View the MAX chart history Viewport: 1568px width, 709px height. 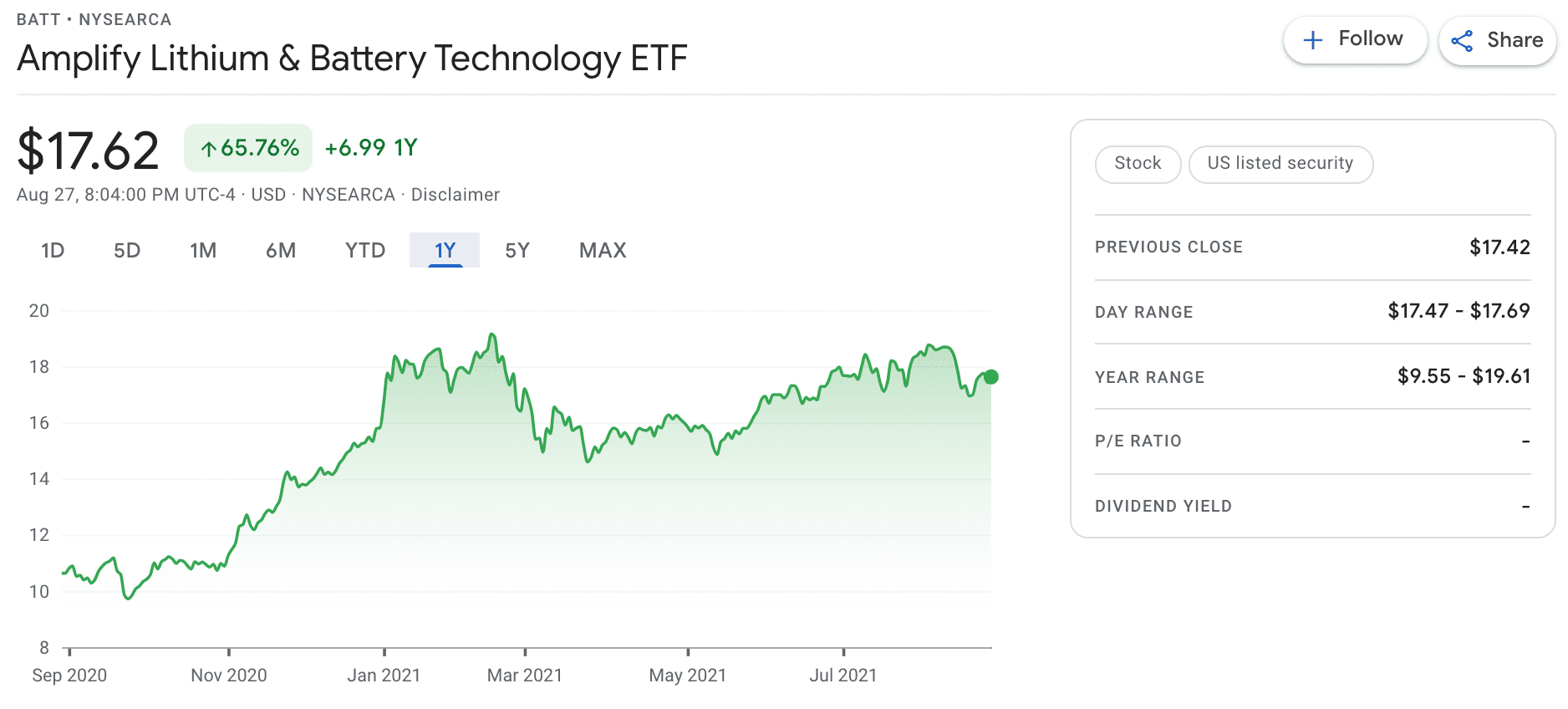coord(601,250)
